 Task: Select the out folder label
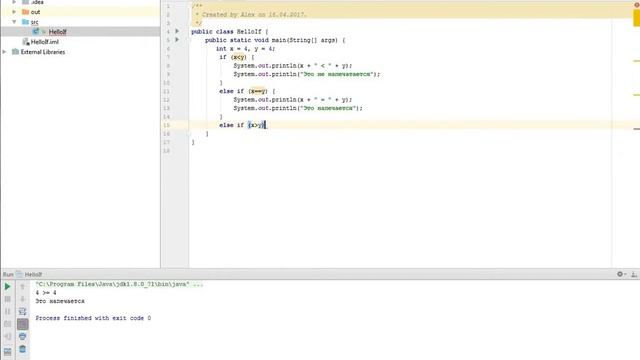click(36, 12)
